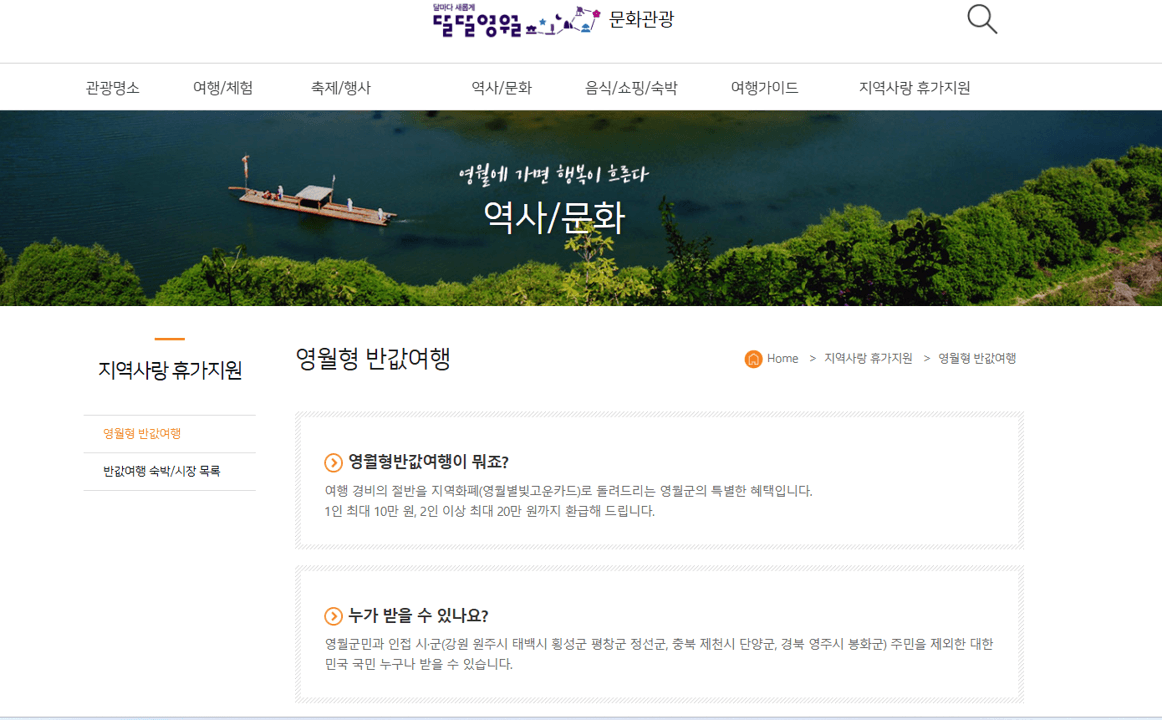Open the site search magnifier icon
Image resolution: width=1162 pixels, height=720 pixels.
[980, 19]
